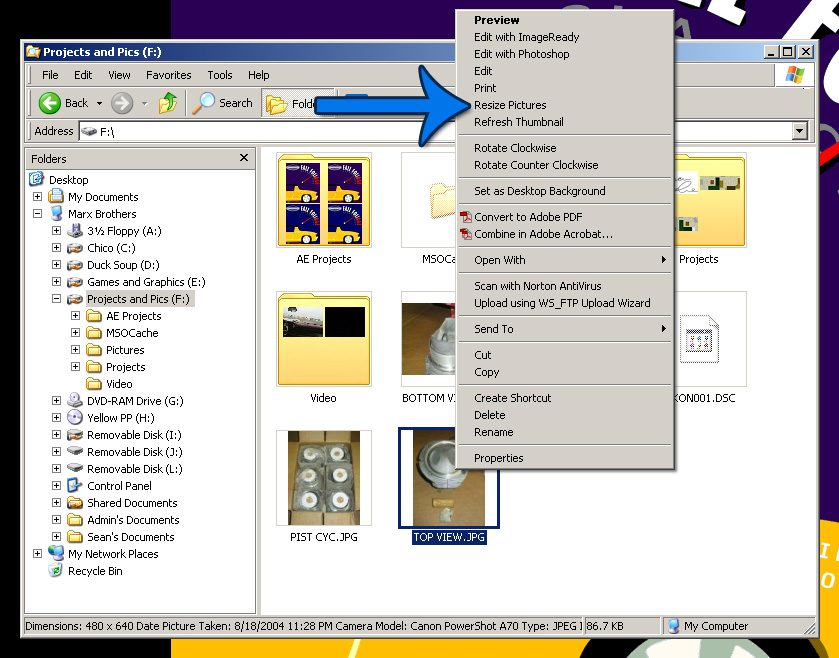Expand the DVD-RAM Drive (G:) node

56,400
